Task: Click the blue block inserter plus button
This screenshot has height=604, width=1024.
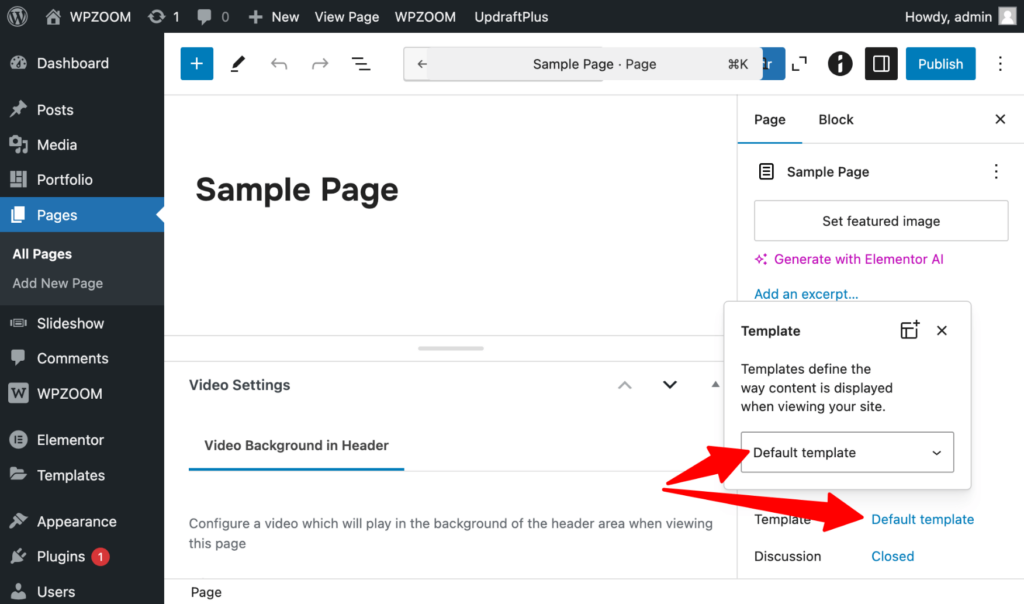Action: [196, 64]
